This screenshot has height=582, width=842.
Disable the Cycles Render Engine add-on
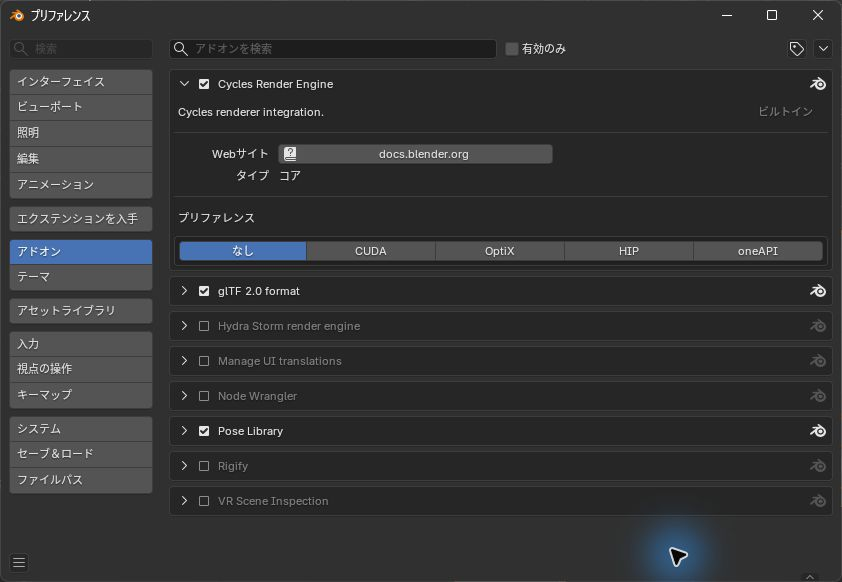click(x=204, y=84)
